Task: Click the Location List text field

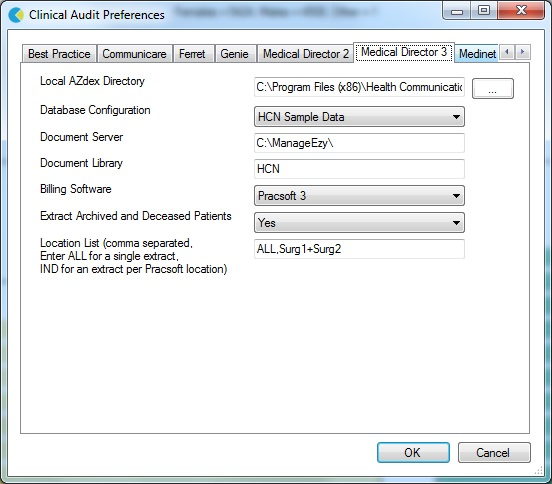Action: (359, 249)
